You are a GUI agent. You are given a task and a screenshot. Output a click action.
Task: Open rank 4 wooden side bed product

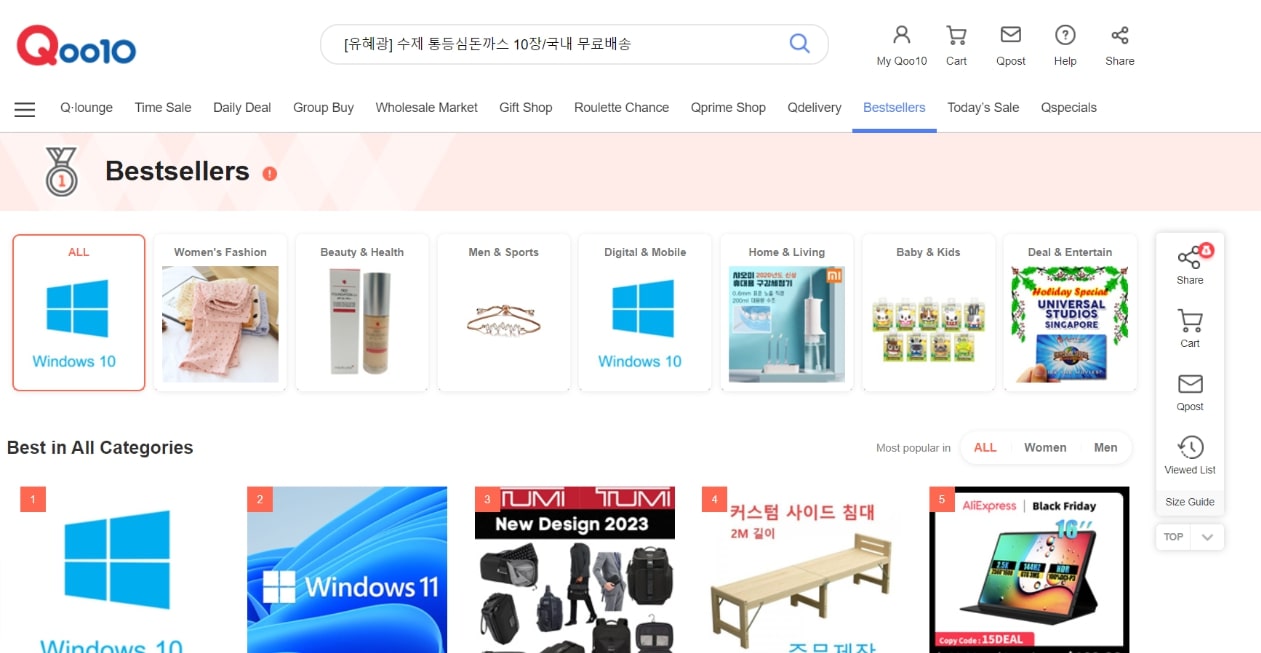802,570
